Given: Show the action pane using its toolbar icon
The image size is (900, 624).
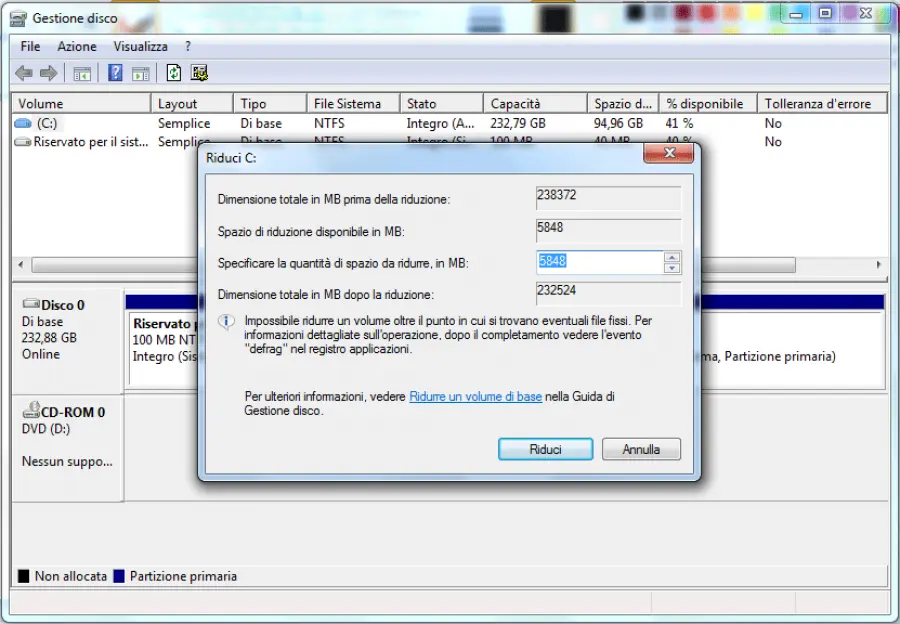Looking at the screenshot, I should point(140,72).
